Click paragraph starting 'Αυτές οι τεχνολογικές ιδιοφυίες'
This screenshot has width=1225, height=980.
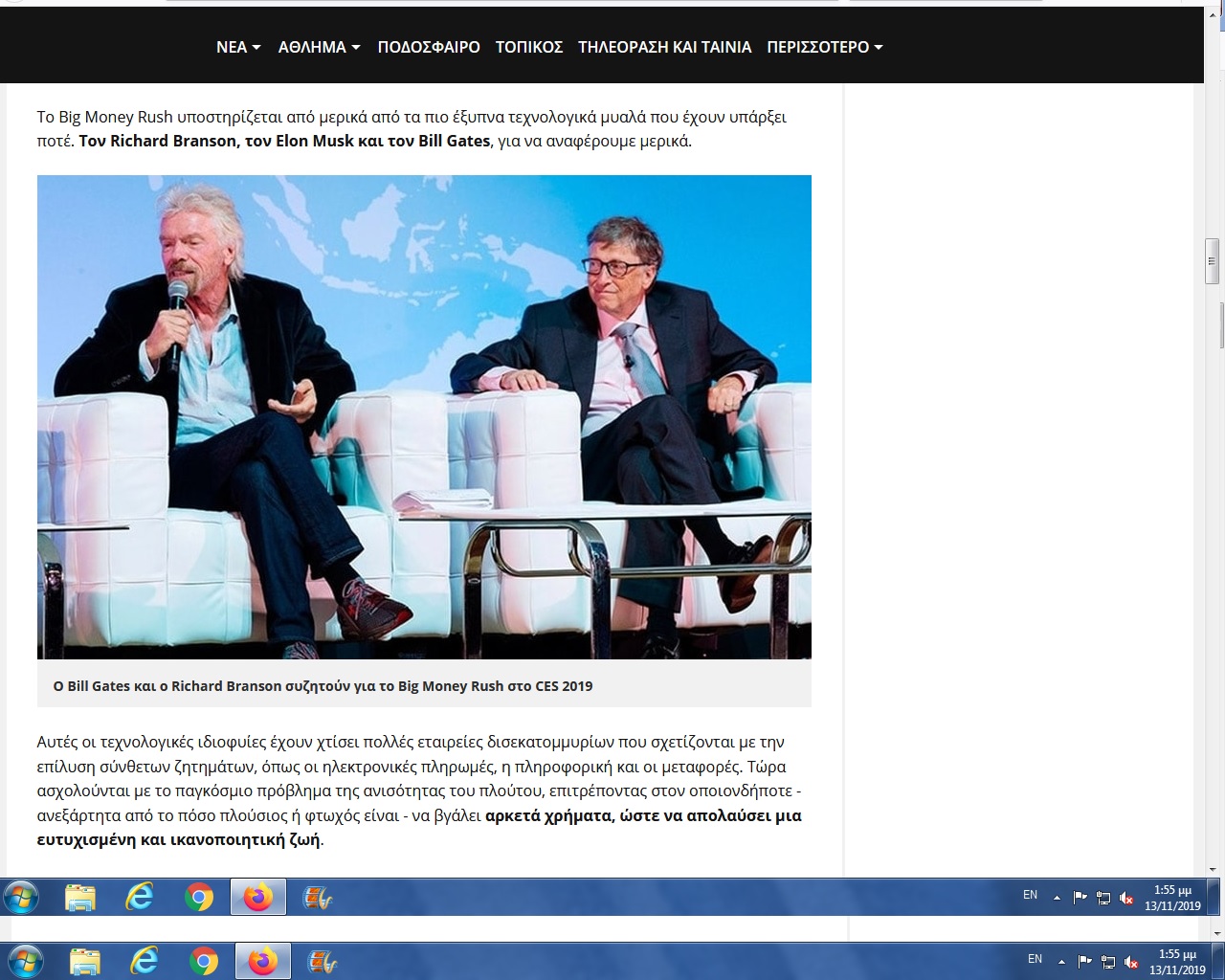click(x=419, y=791)
